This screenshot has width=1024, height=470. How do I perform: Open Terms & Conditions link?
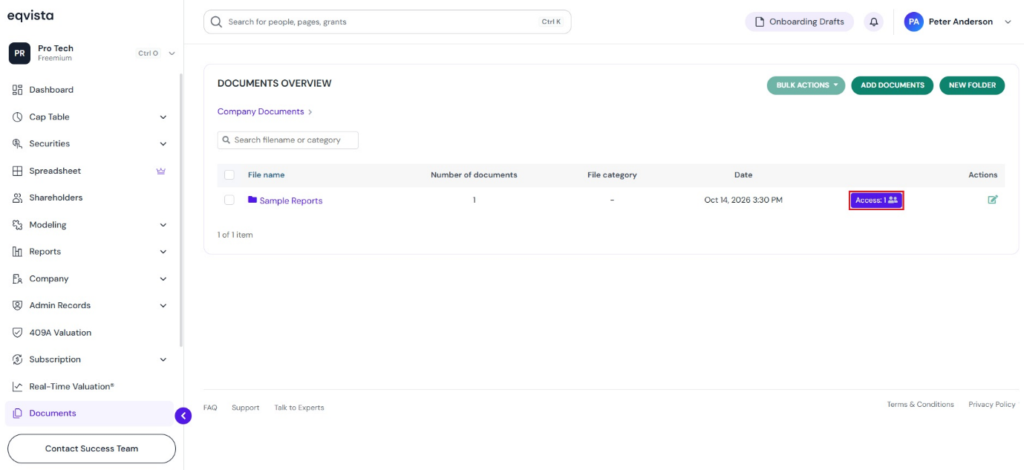(920, 404)
